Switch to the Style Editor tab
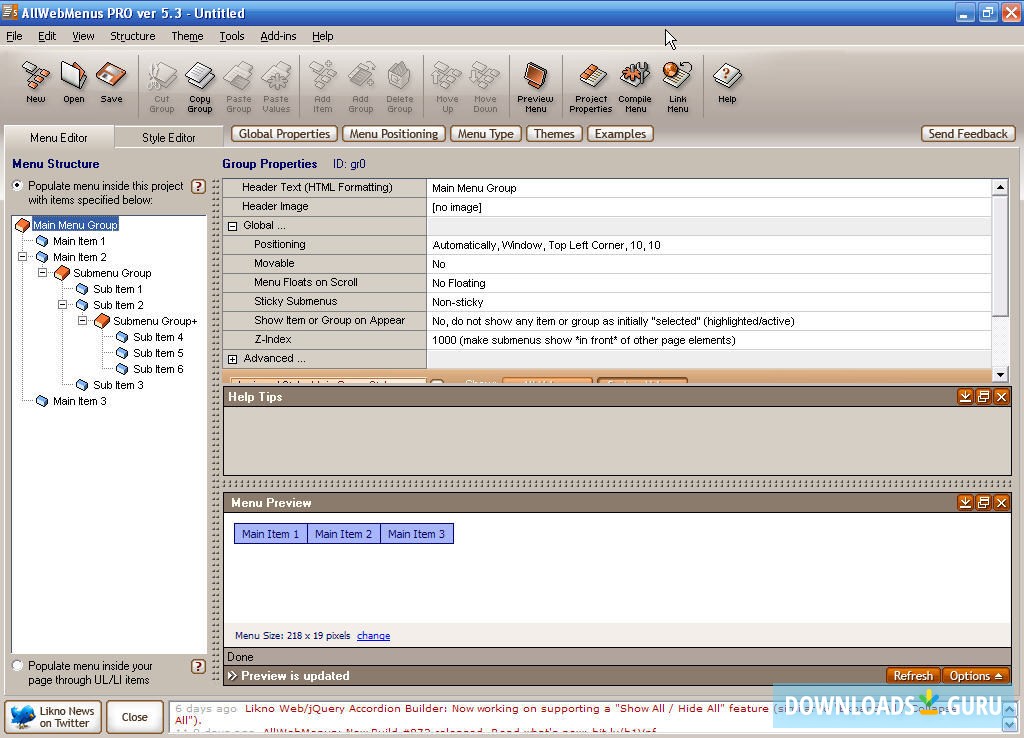1024x738 pixels. pos(168,137)
